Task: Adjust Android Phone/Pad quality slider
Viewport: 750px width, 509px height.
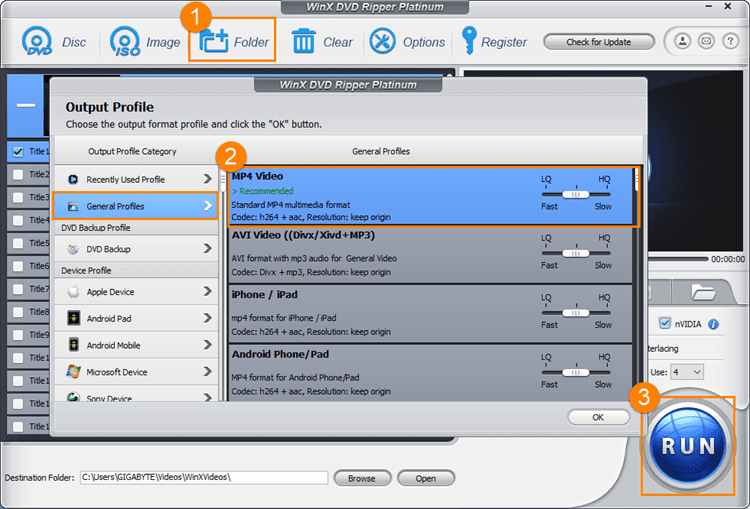Action: [576, 372]
